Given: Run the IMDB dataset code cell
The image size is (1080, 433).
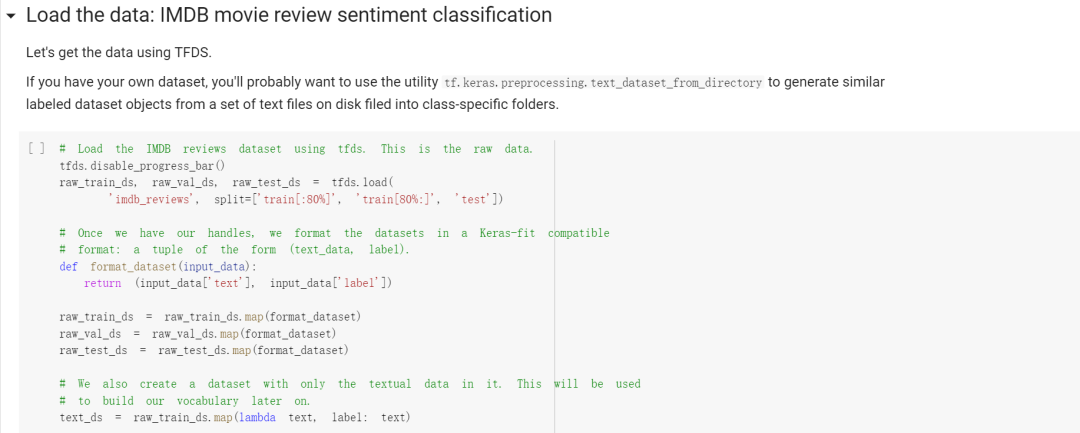Looking at the screenshot, I should pyautogui.click(x=36, y=149).
